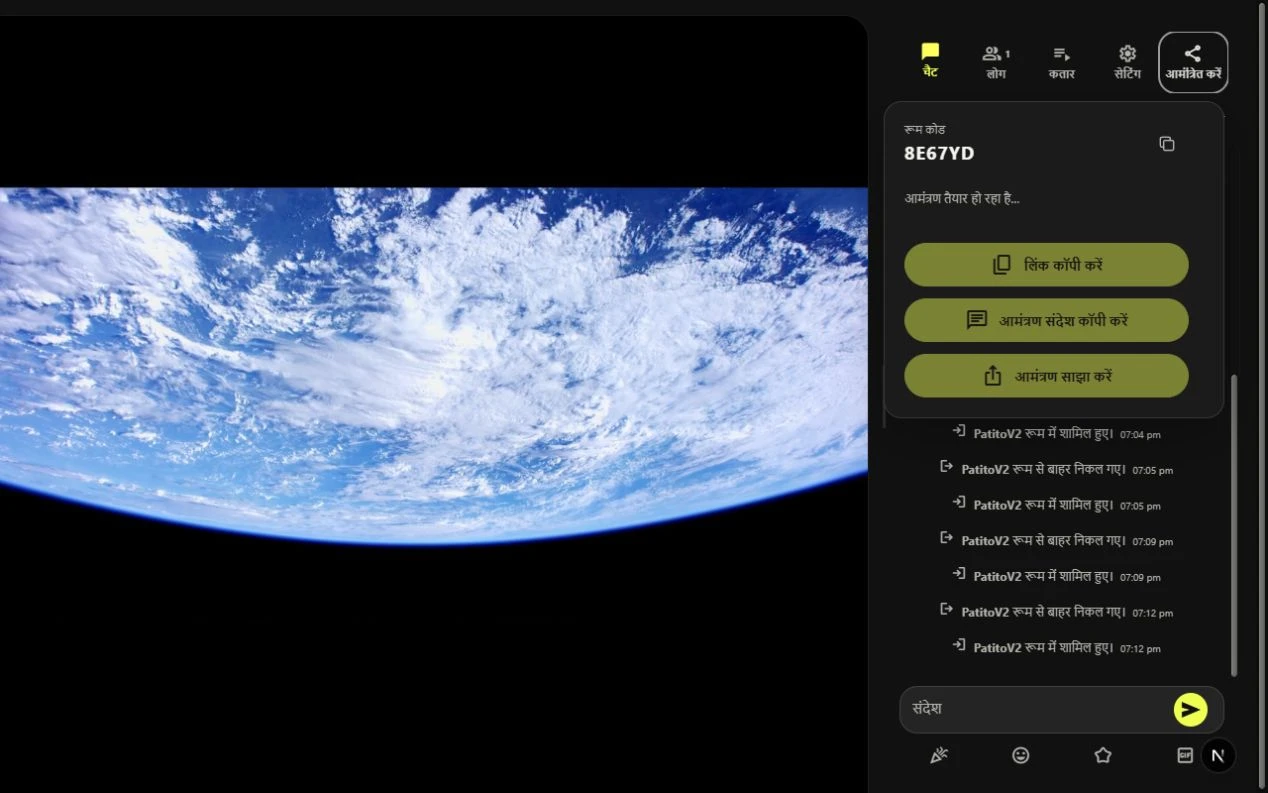Click the PatitoV2 left entry at 07:09 pm
The image size is (1268, 793).
(x=1056, y=540)
